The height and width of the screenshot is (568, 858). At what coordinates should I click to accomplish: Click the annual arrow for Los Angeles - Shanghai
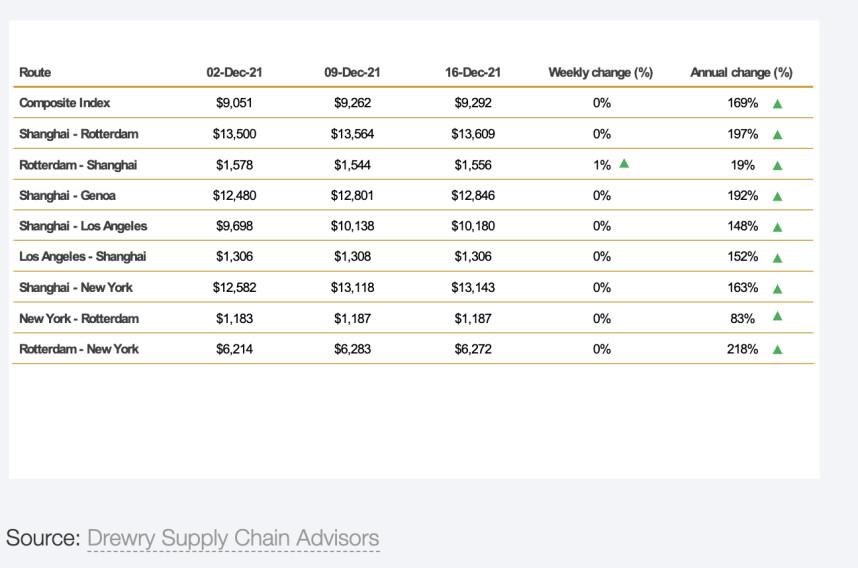[777, 258]
